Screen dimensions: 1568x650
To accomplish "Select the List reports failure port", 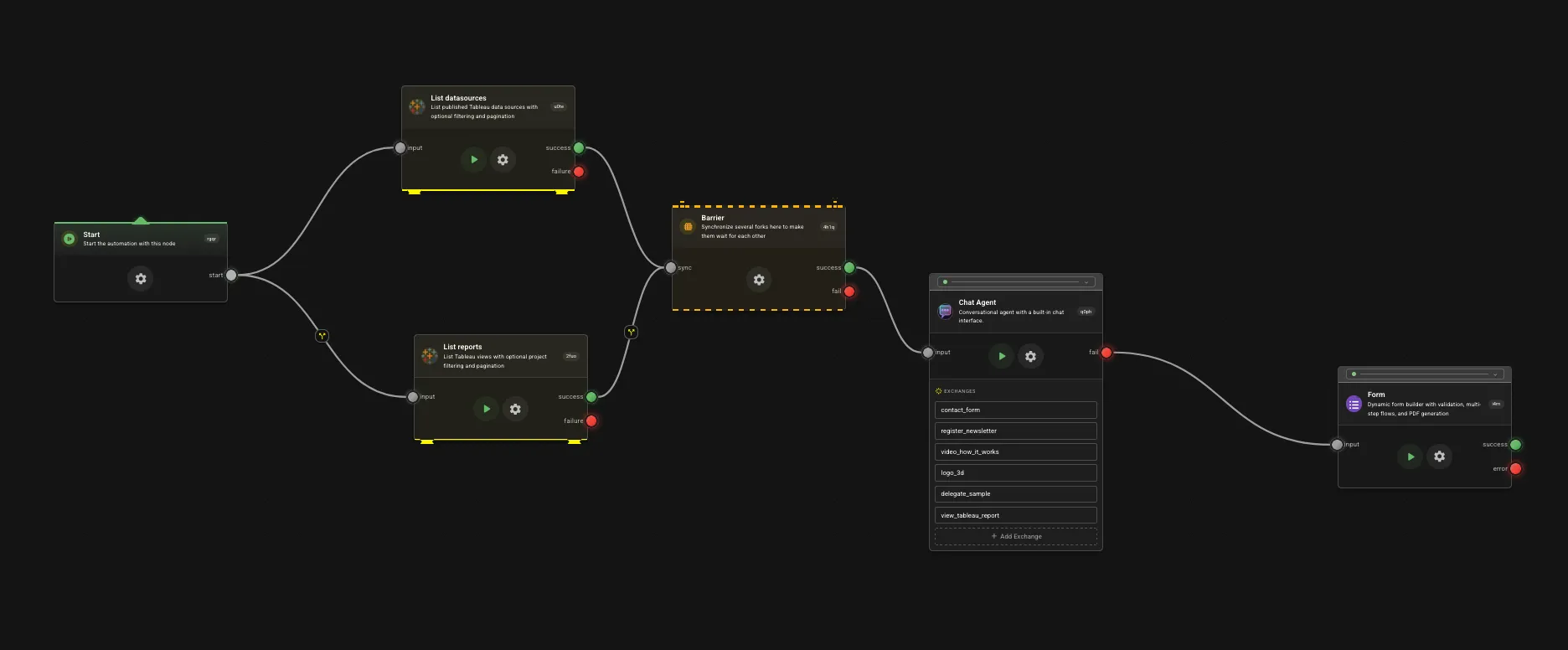I will [591, 420].
